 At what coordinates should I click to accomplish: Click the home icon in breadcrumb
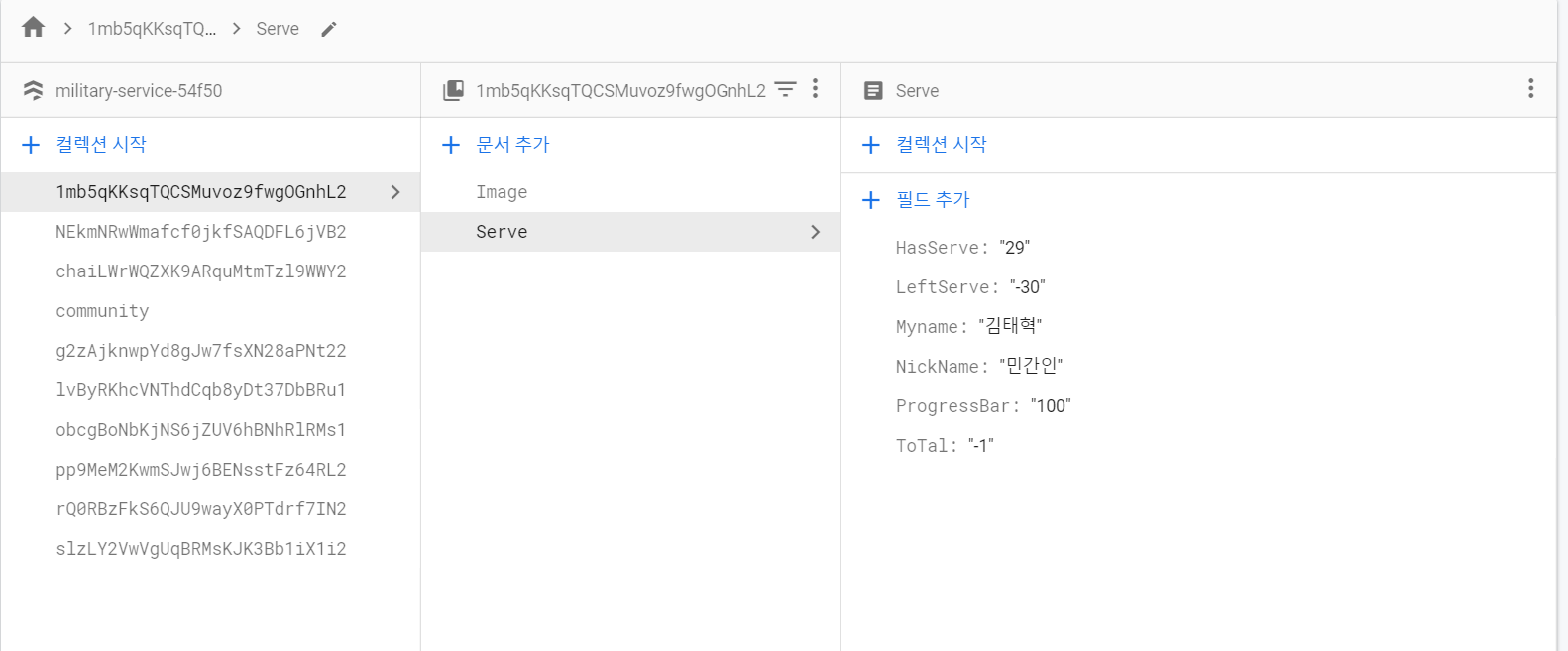click(x=33, y=28)
